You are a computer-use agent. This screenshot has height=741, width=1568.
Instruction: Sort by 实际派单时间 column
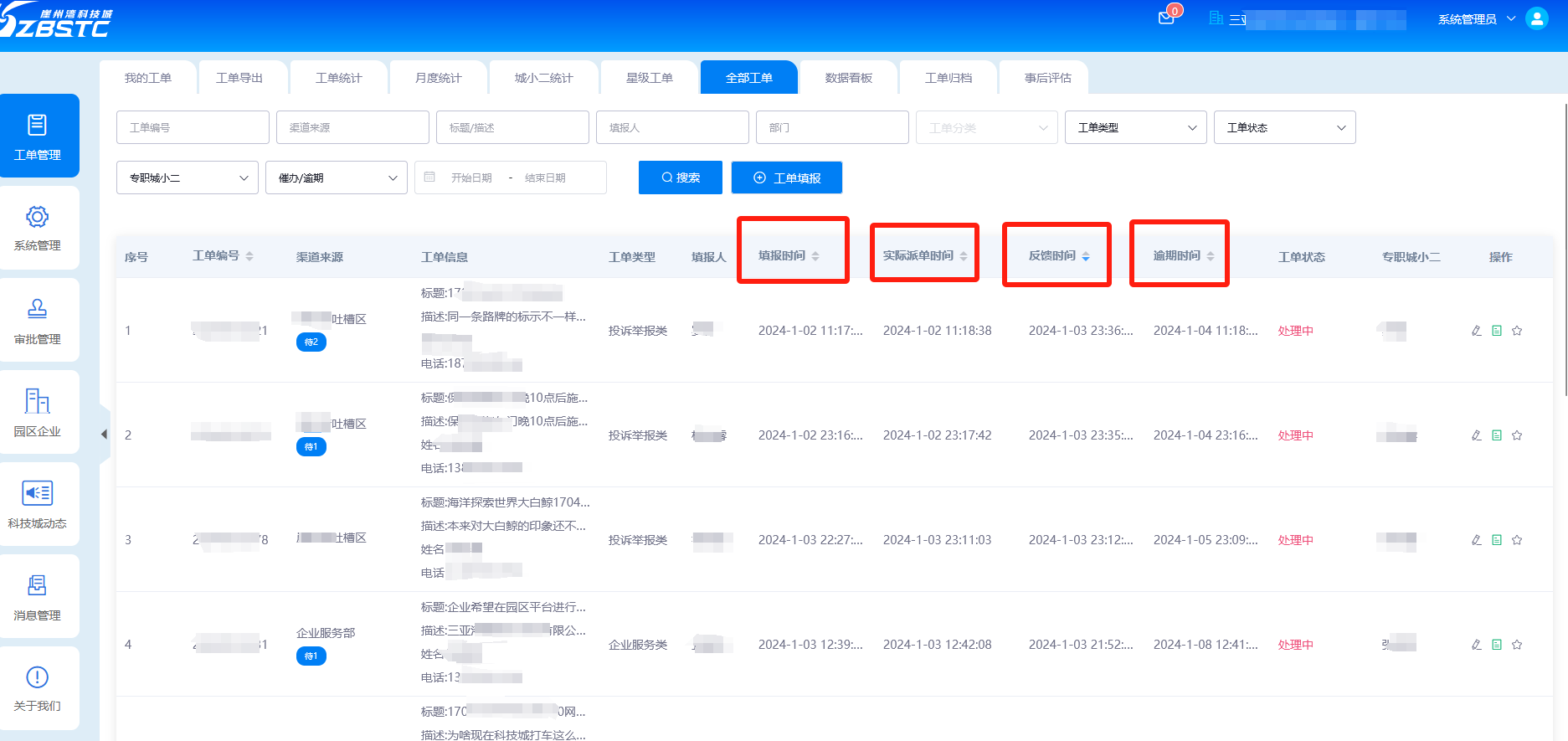[x=964, y=256]
